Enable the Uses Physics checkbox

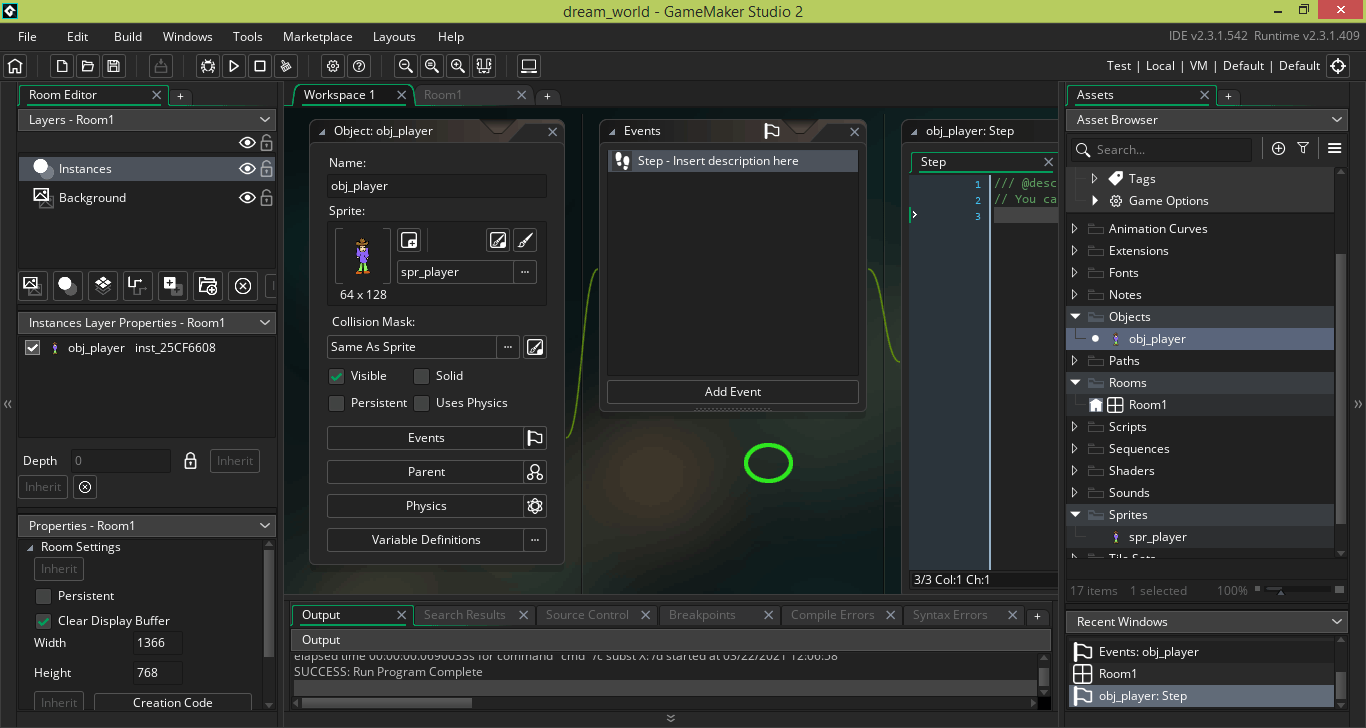422,403
